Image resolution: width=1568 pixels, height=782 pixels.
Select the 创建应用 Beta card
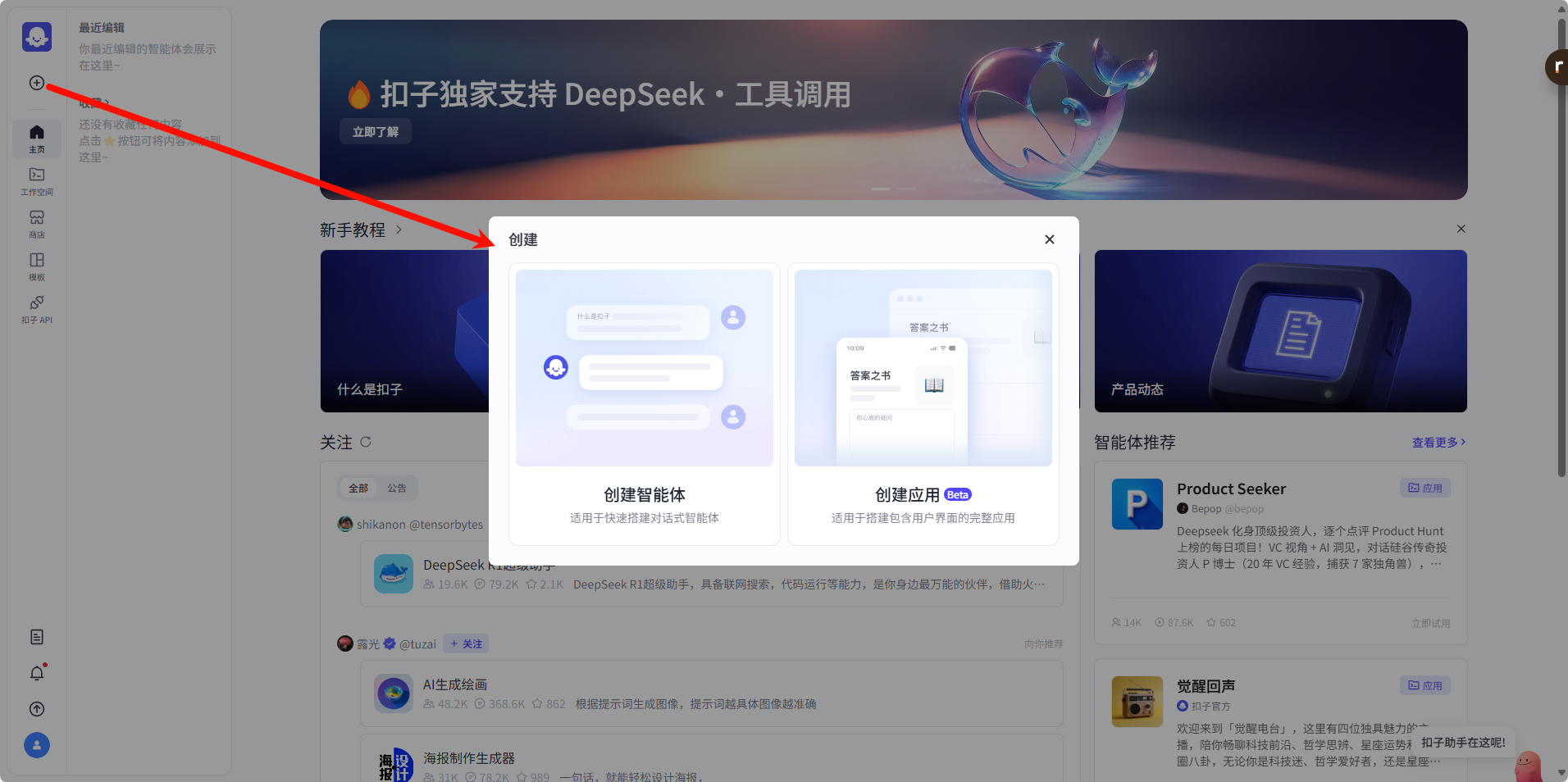coord(923,404)
